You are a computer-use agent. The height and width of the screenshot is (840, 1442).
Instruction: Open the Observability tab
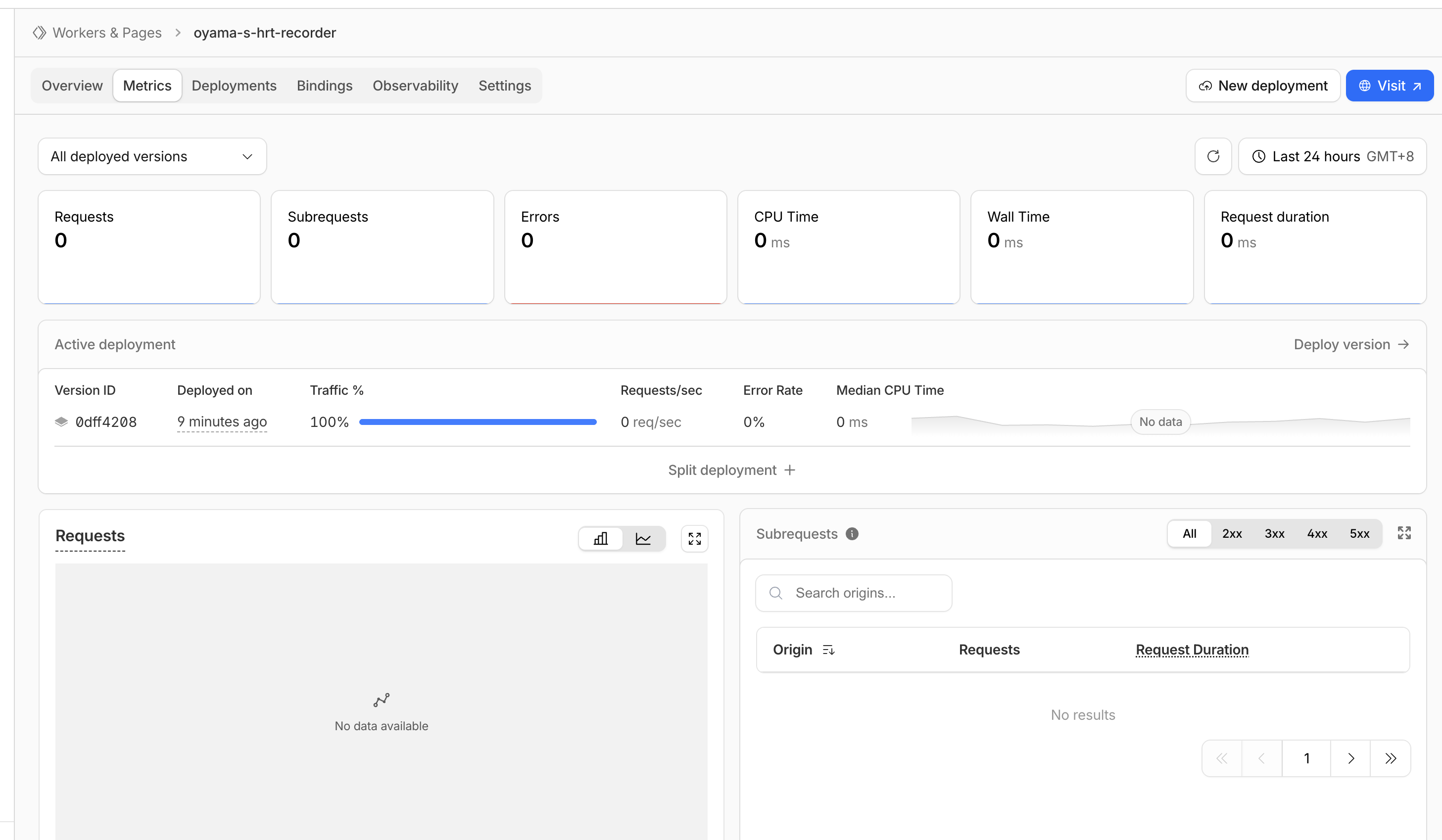(x=415, y=85)
